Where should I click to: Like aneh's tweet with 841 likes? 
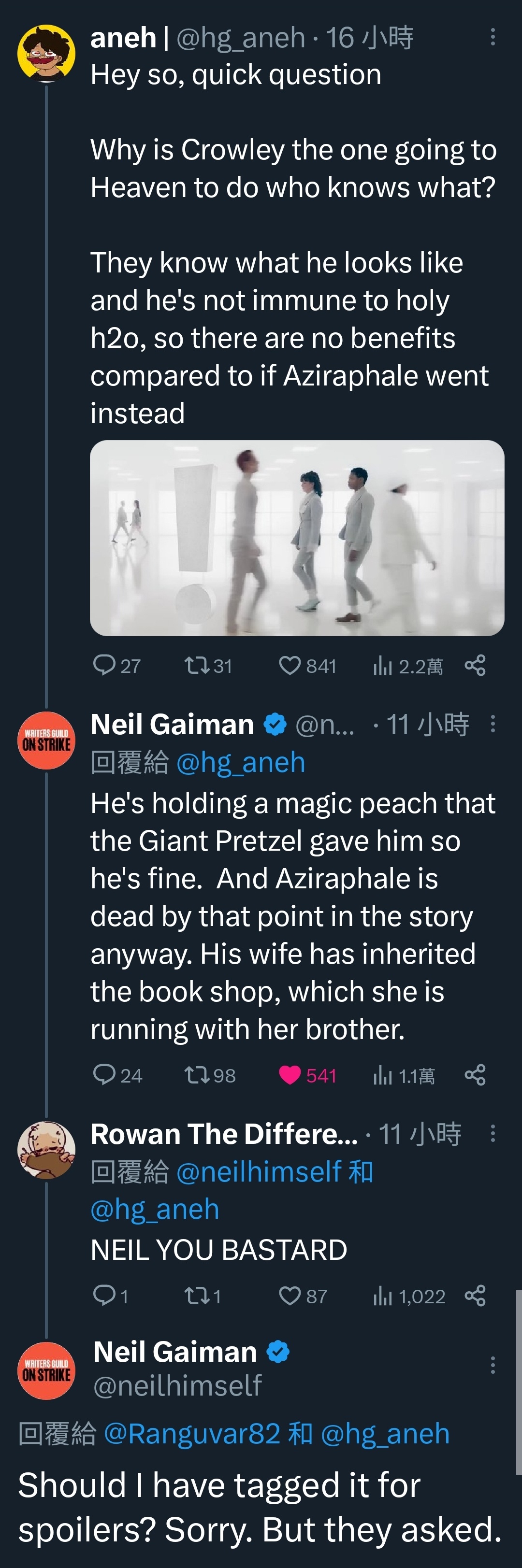(290, 665)
